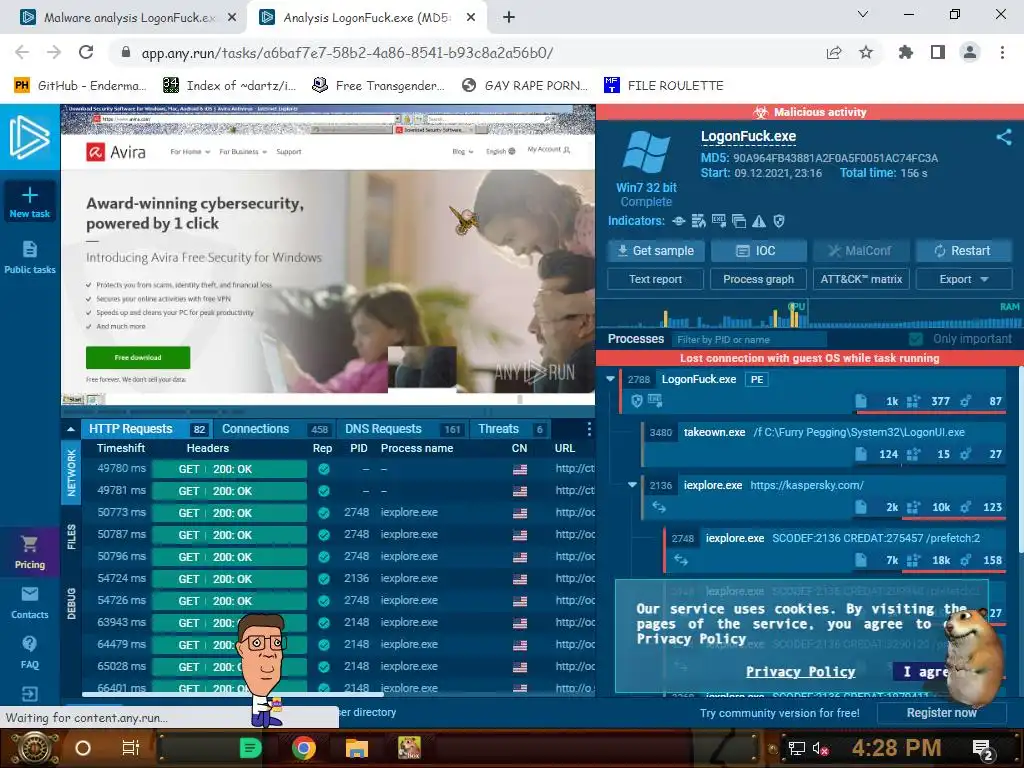Open the Process graph
Screen dimensions: 1024x768
coord(758,279)
